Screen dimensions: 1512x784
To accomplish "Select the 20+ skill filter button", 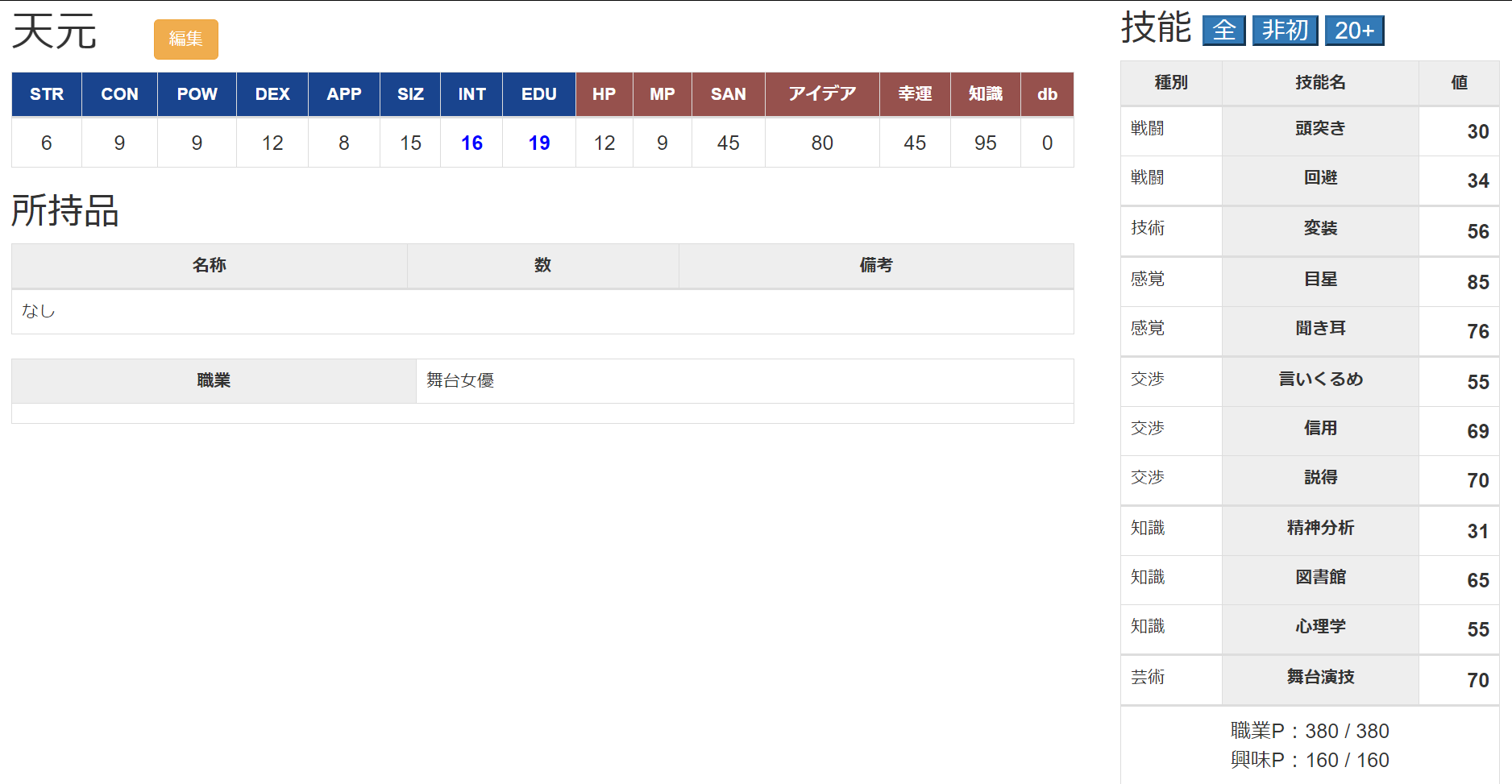I will point(1354,31).
